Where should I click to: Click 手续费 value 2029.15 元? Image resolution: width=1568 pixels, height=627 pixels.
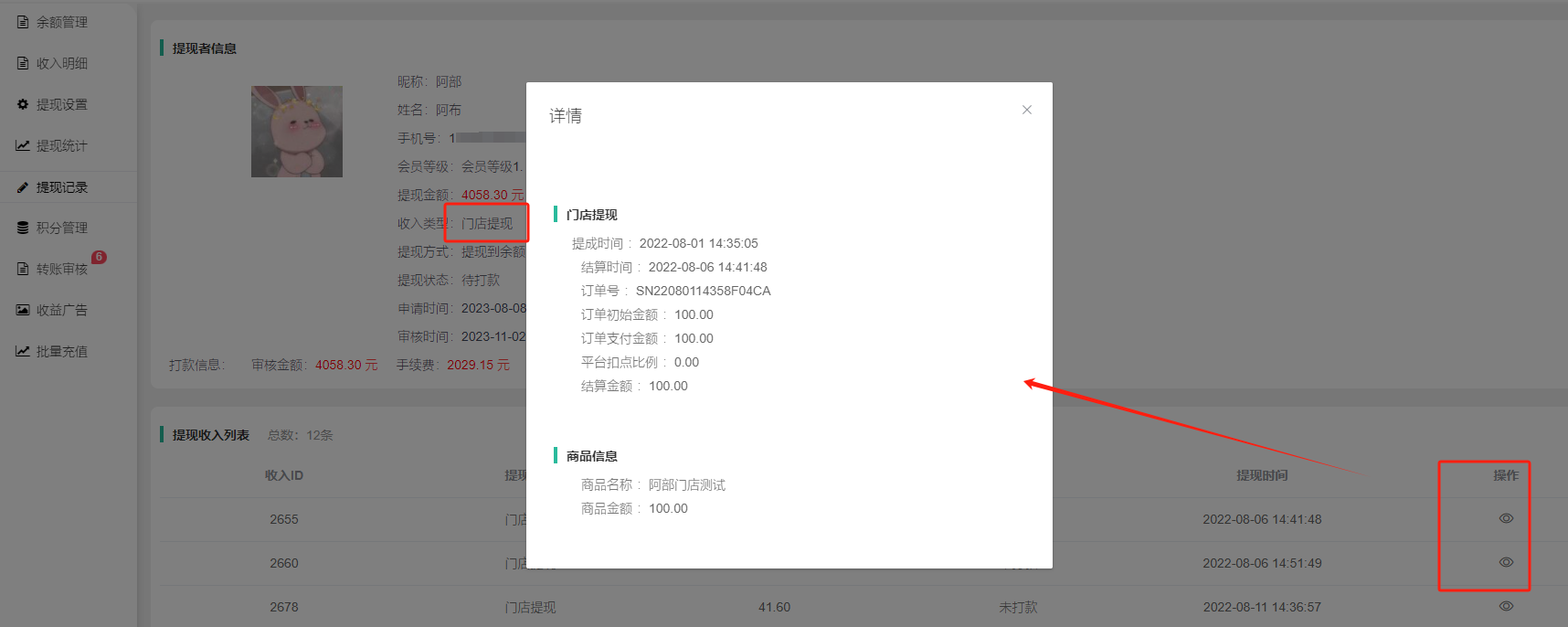(478, 365)
